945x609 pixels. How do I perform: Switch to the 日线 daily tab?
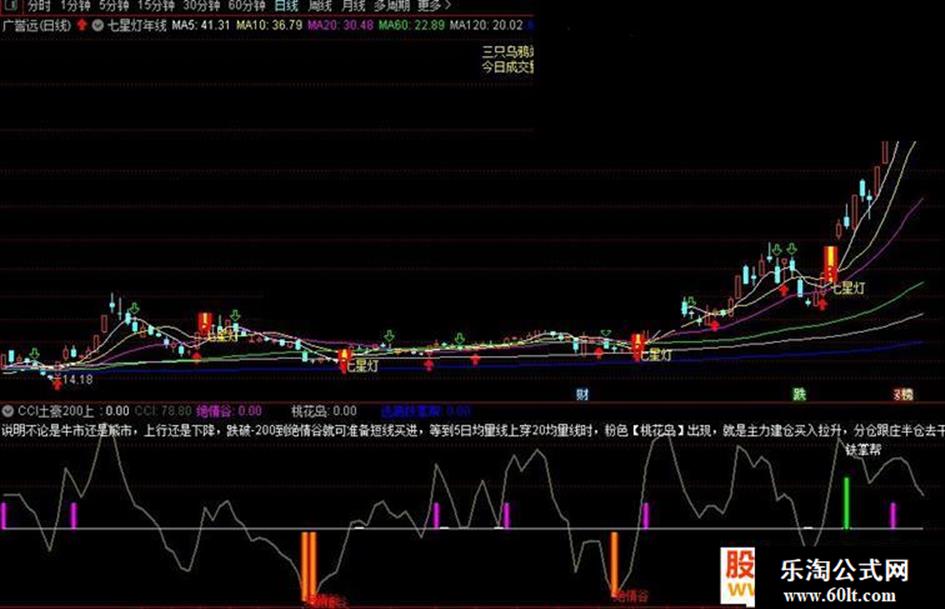pos(286,5)
